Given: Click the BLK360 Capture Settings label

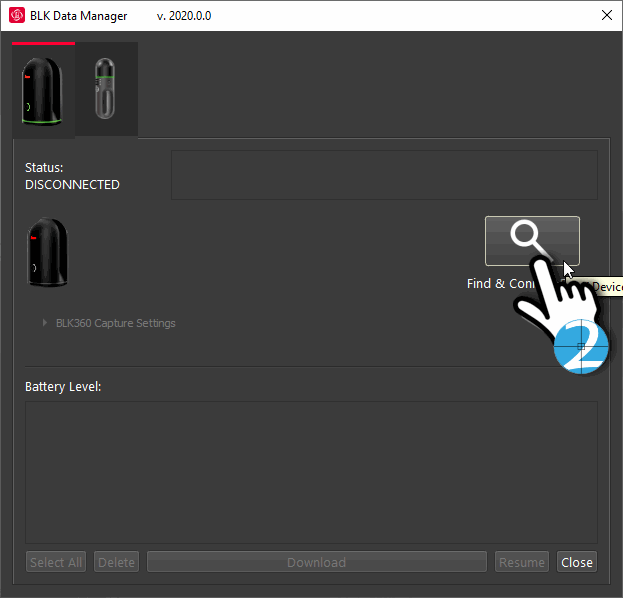Looking at the screenshot, I should point(116,323).
